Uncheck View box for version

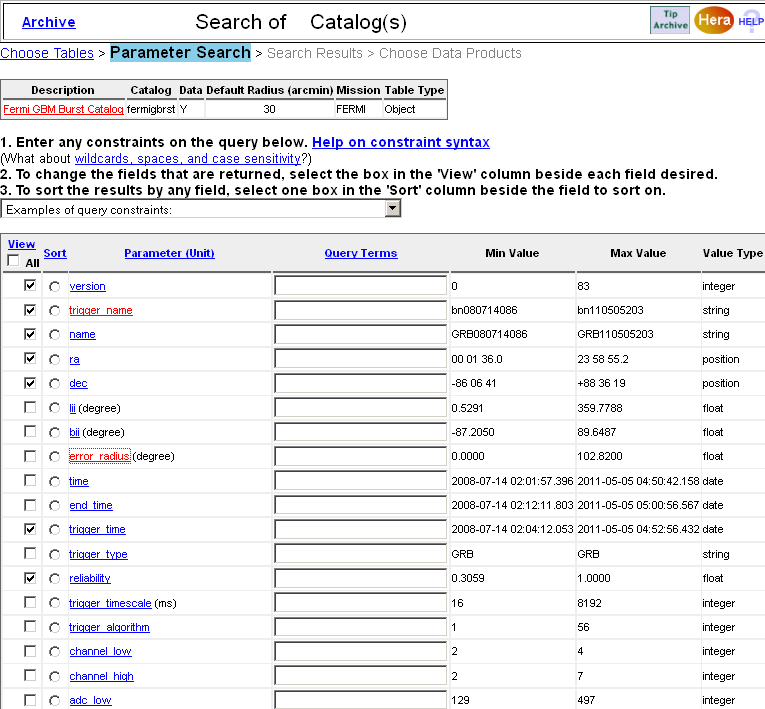(30, 285)
